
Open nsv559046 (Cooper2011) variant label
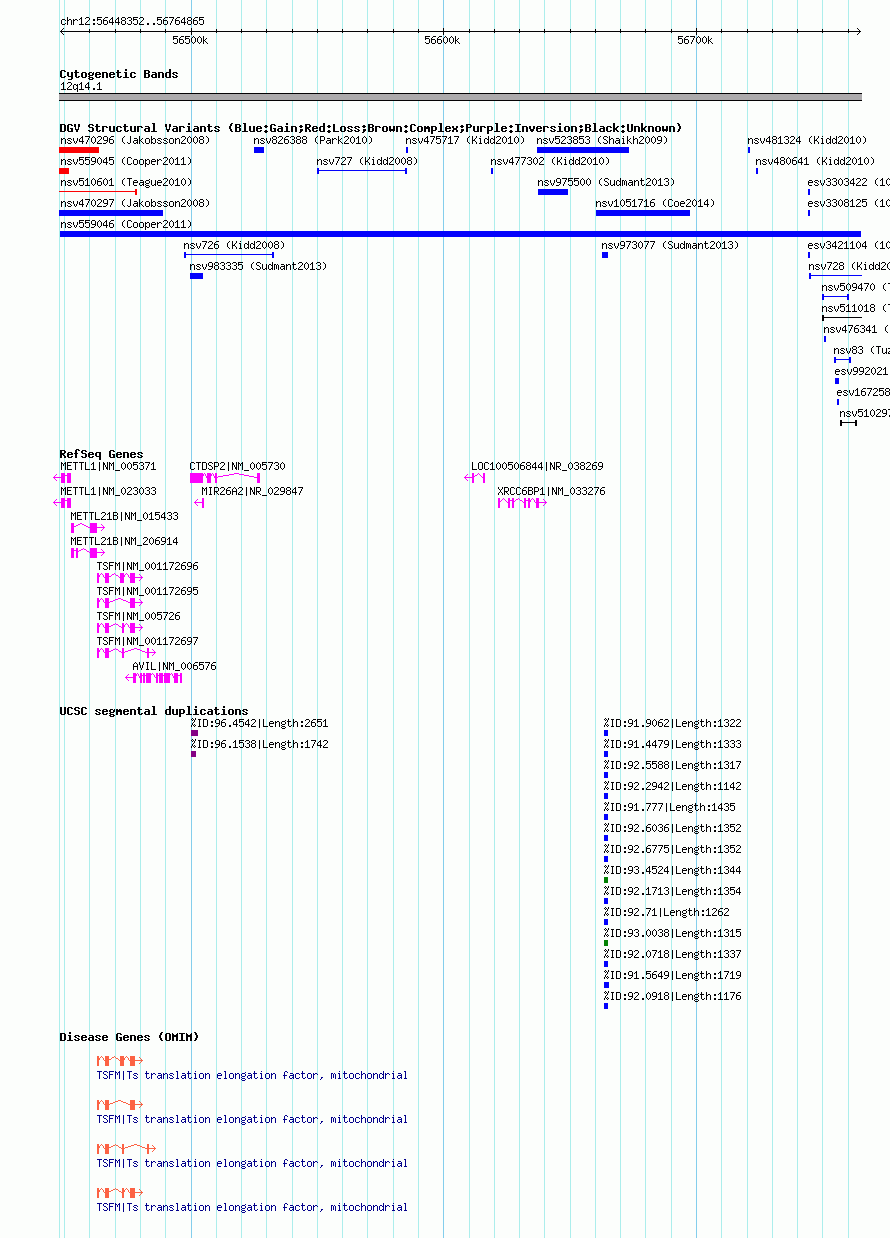126,225
